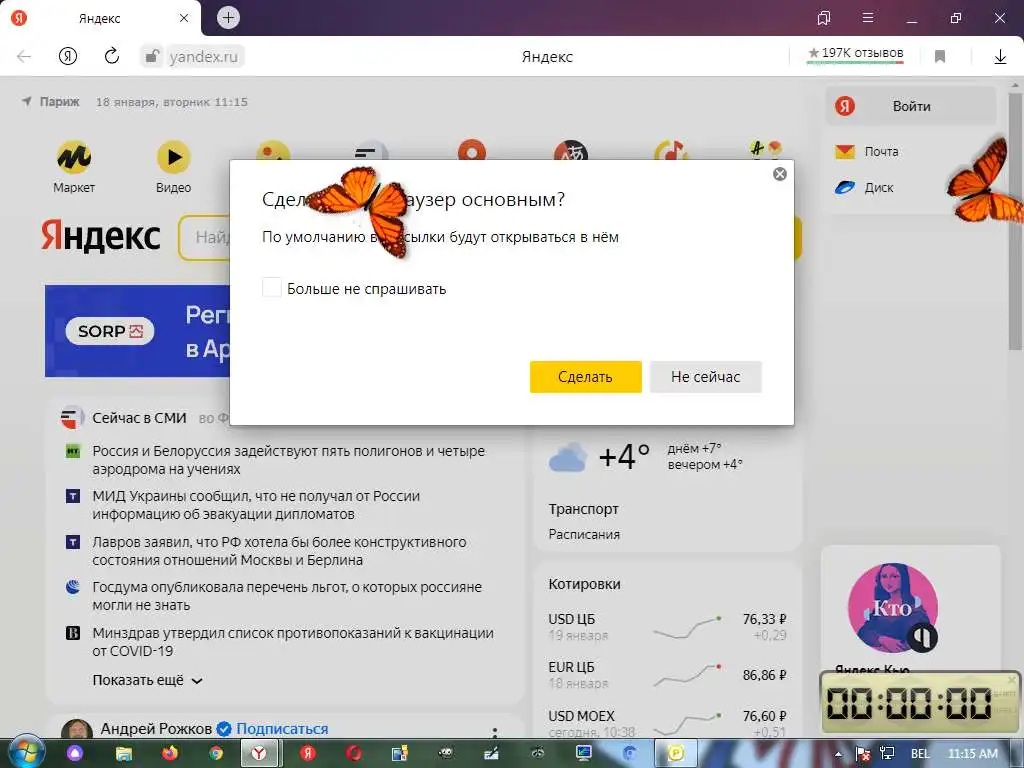Open the Яндекс Кью Mona Lisa card
This screenshot has height=768, width=1024.
pyautogui.click(x=893, y=608)
